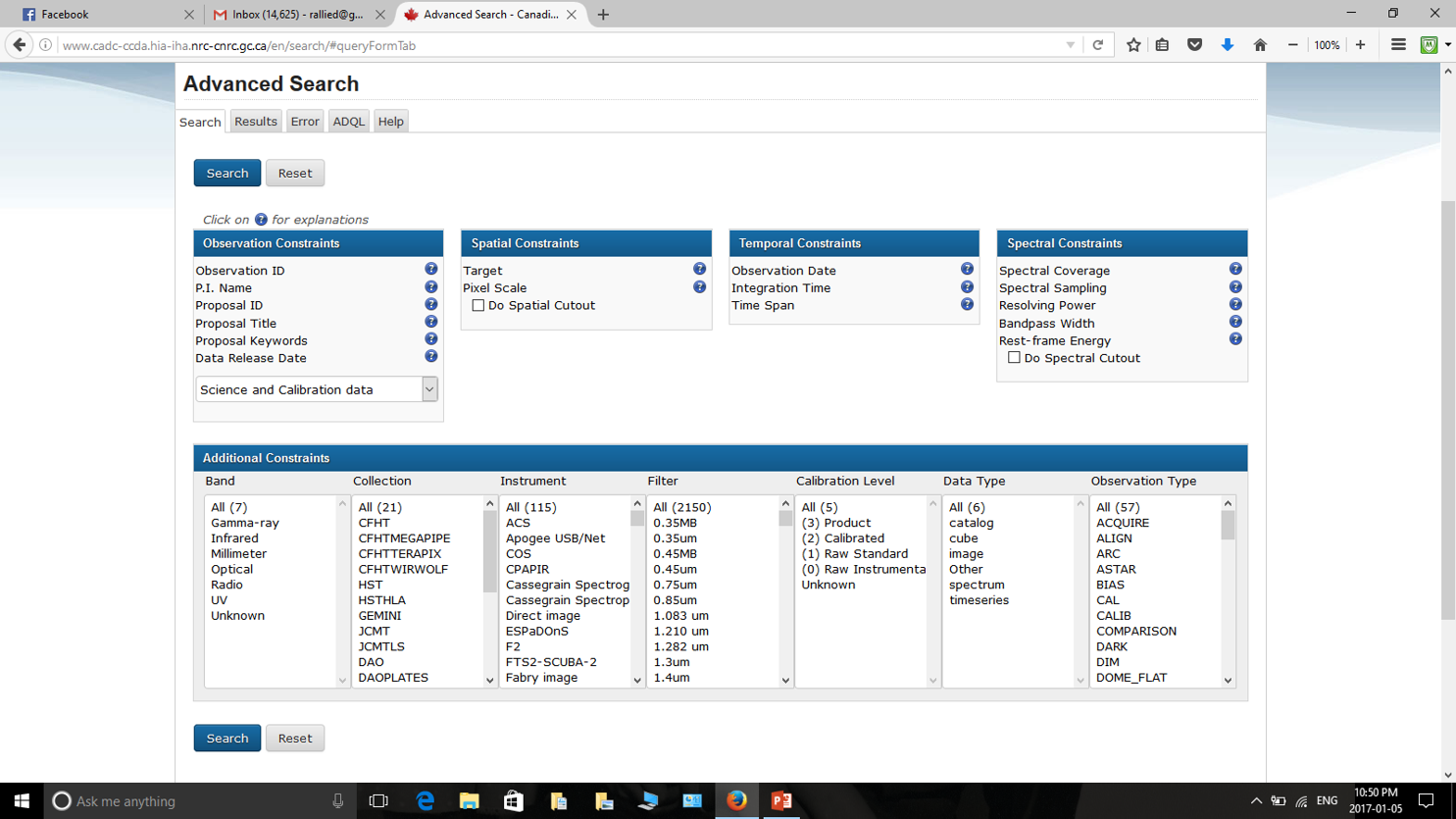Save page to Pocket icon
Image resolution: width=1456 pixels, height=819 pixels.
tap(1194, 45)
